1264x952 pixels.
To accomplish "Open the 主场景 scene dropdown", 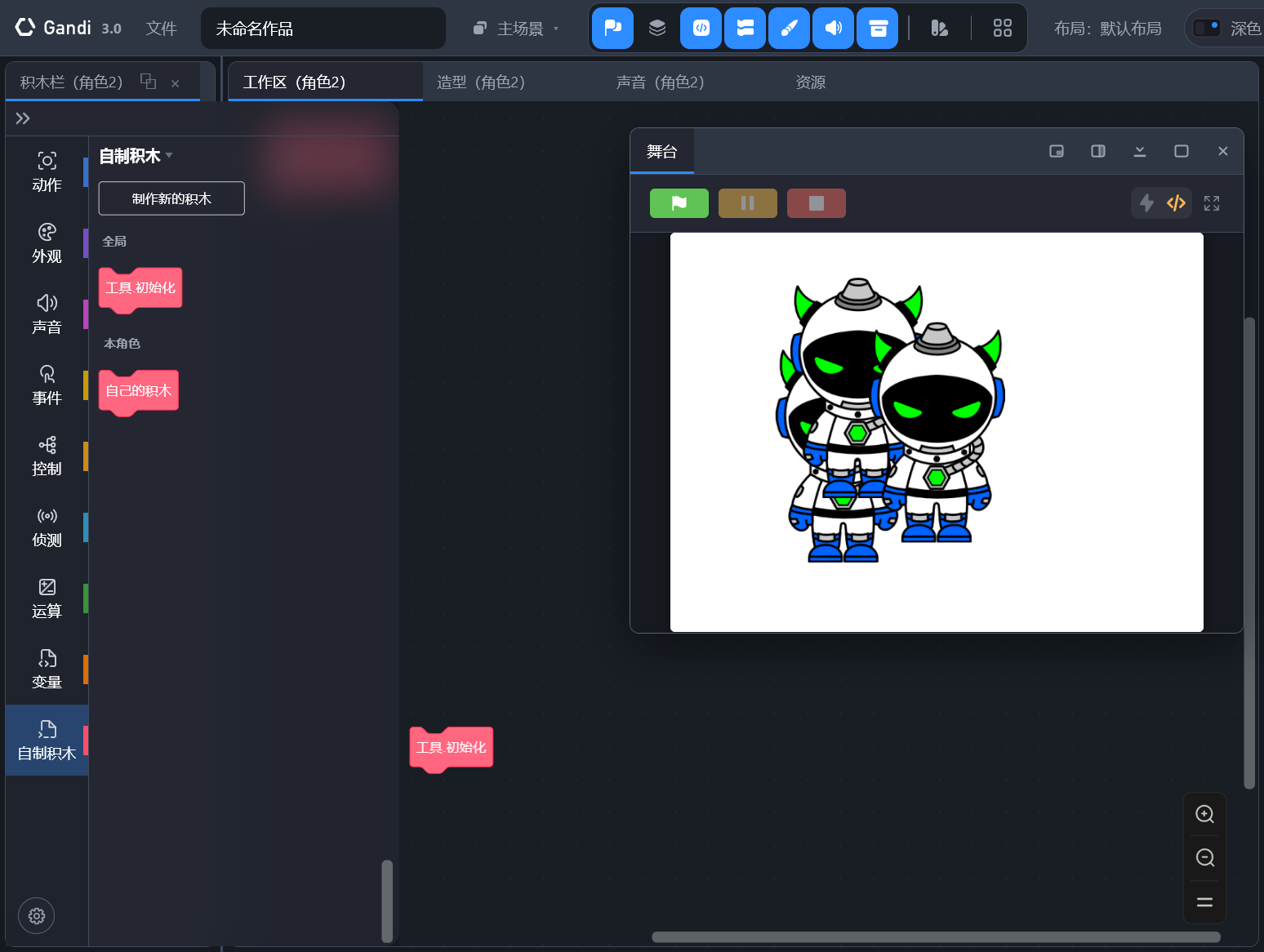I will click(x=516, y=29).
